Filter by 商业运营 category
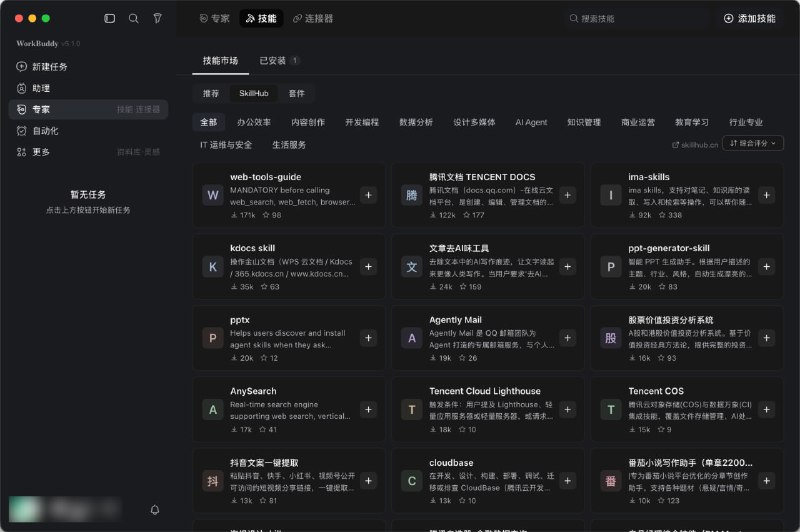This screenshot has width=800, height=532. click(638, 122)
